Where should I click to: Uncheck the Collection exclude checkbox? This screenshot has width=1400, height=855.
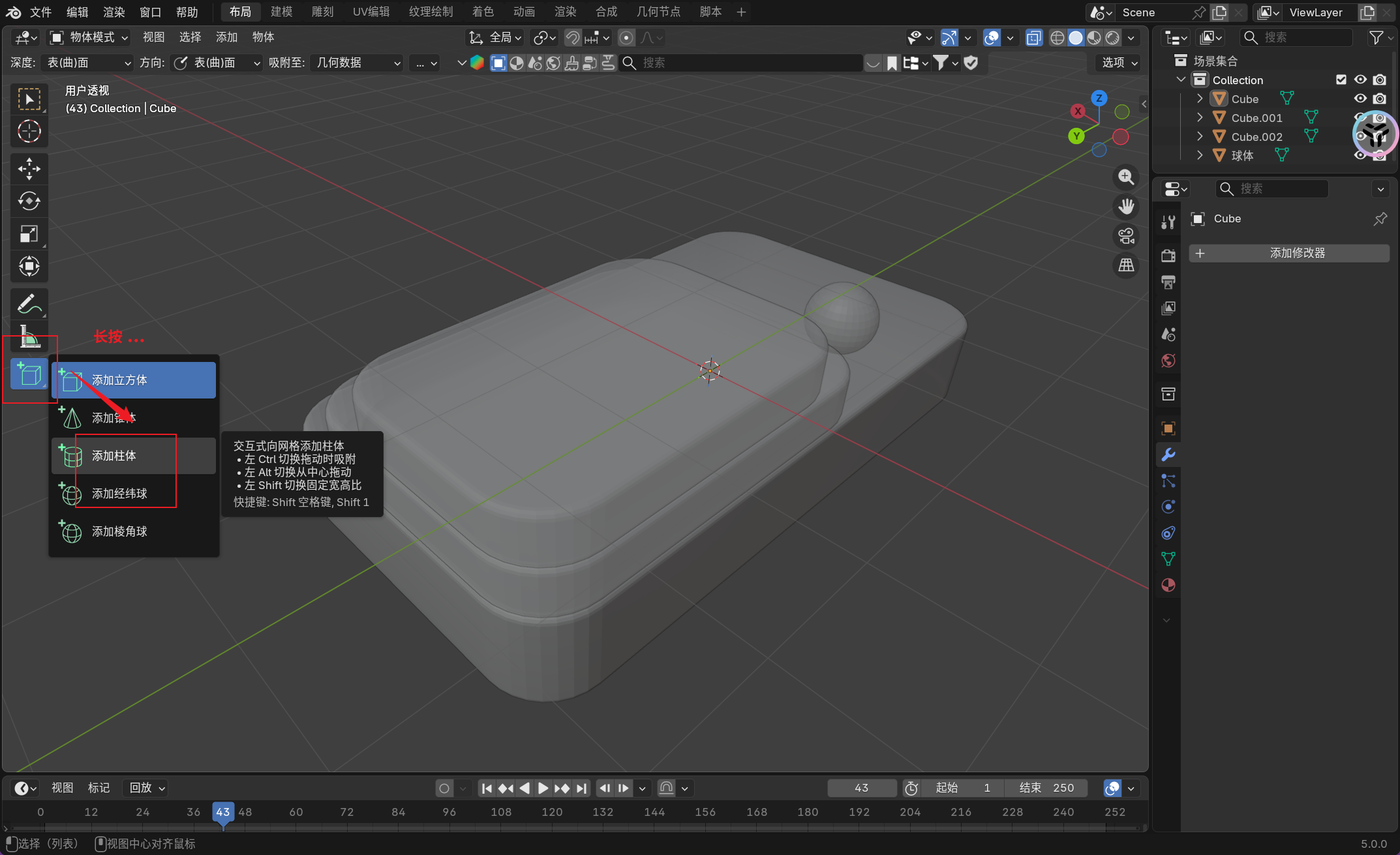[1341, 80]
